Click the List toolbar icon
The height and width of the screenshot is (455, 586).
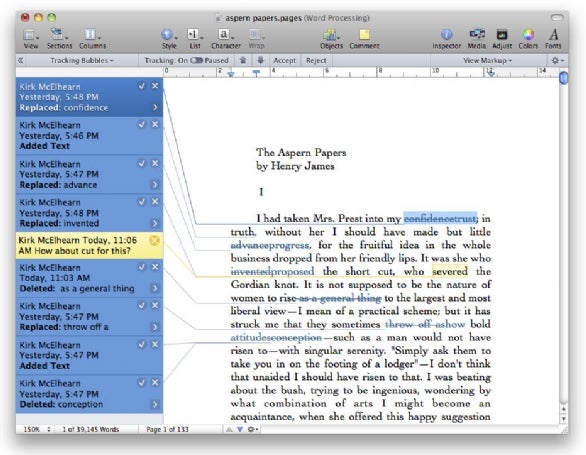pyautogui.click(x=194, y=39)
